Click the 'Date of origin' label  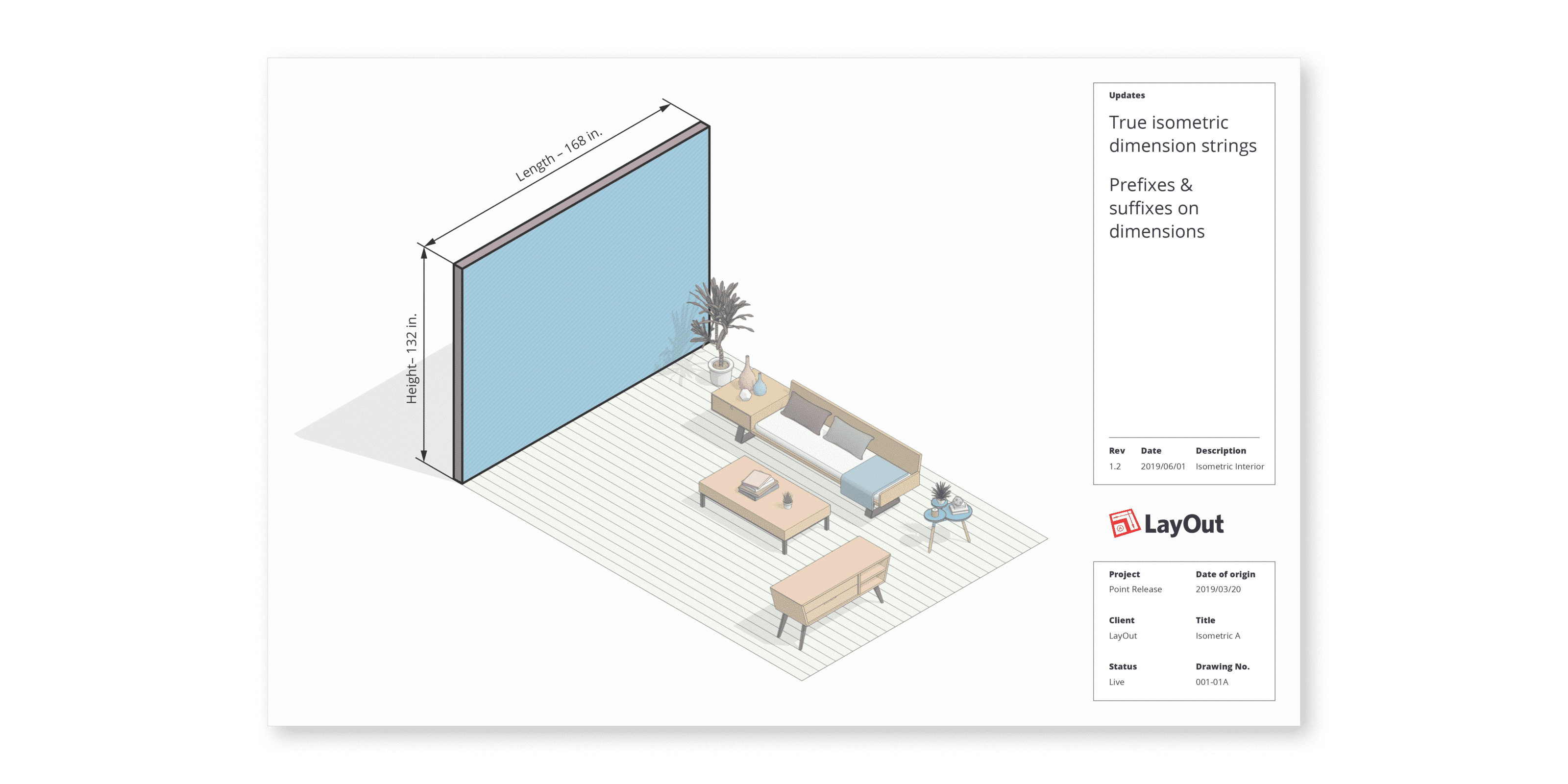tap(1225, 575)
